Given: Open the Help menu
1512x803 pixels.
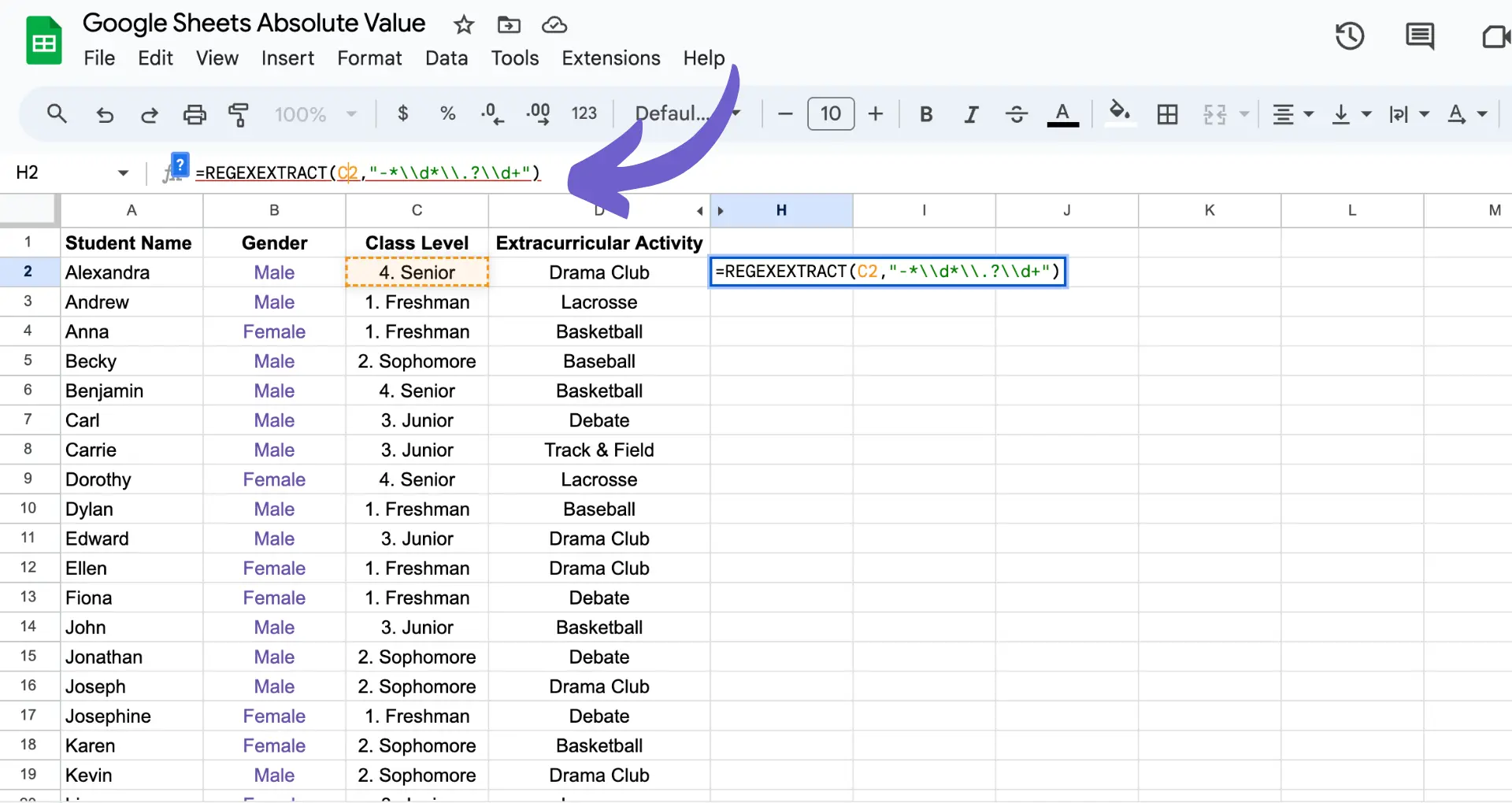Looking at the screenshot, I should point(704,58).
